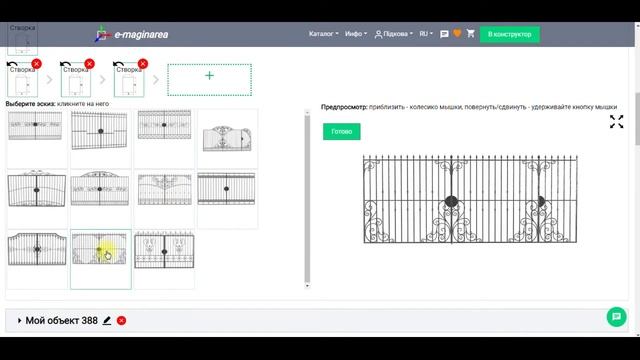Remove the second Створка step with red X
This screenshot has height=360, width=640.
pos(89,64)
